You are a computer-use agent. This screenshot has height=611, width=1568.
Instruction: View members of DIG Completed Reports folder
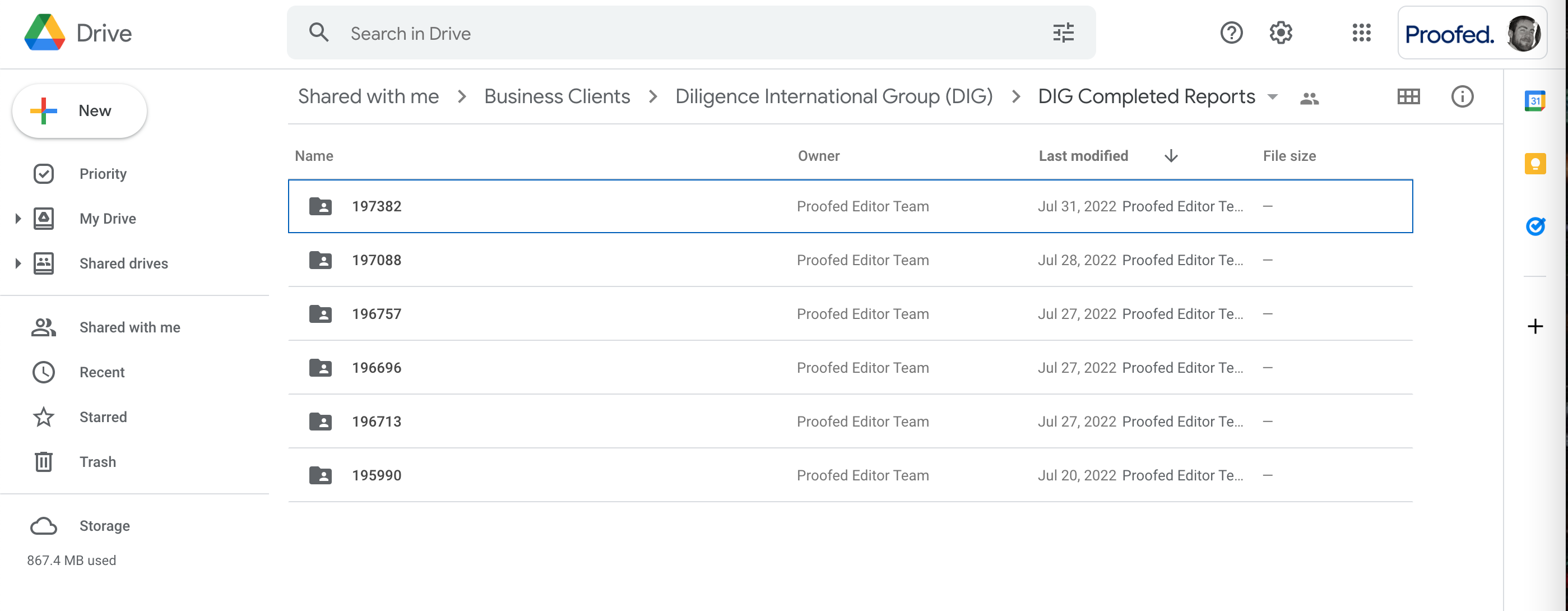pos(1310,97)
